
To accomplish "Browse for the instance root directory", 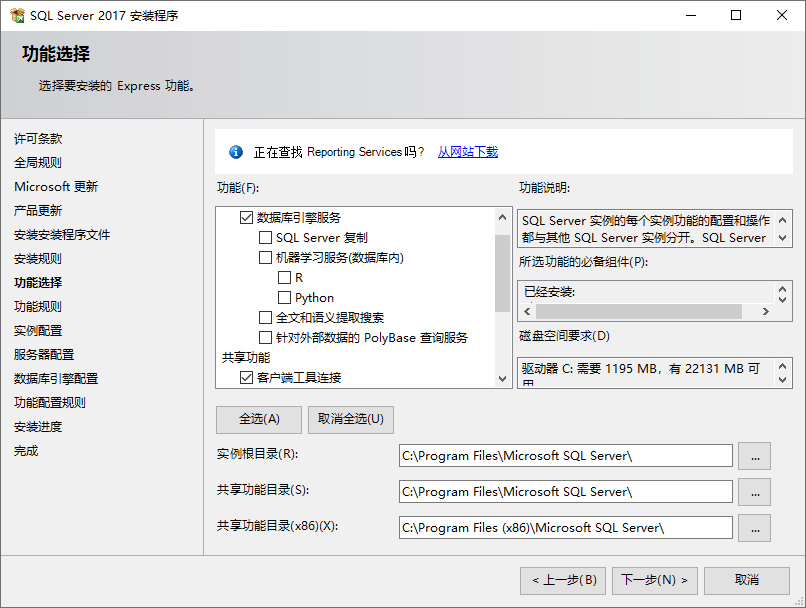I will point(754,456).
